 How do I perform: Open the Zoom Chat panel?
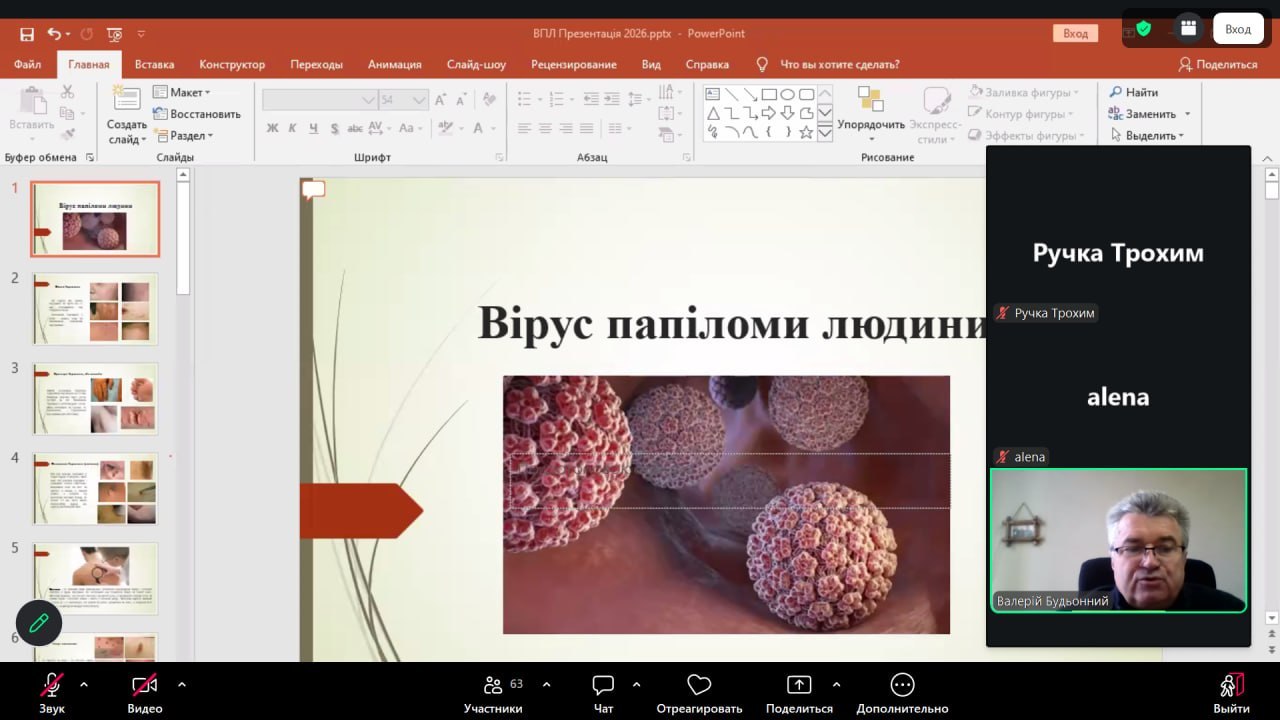(x=603, y=692)
